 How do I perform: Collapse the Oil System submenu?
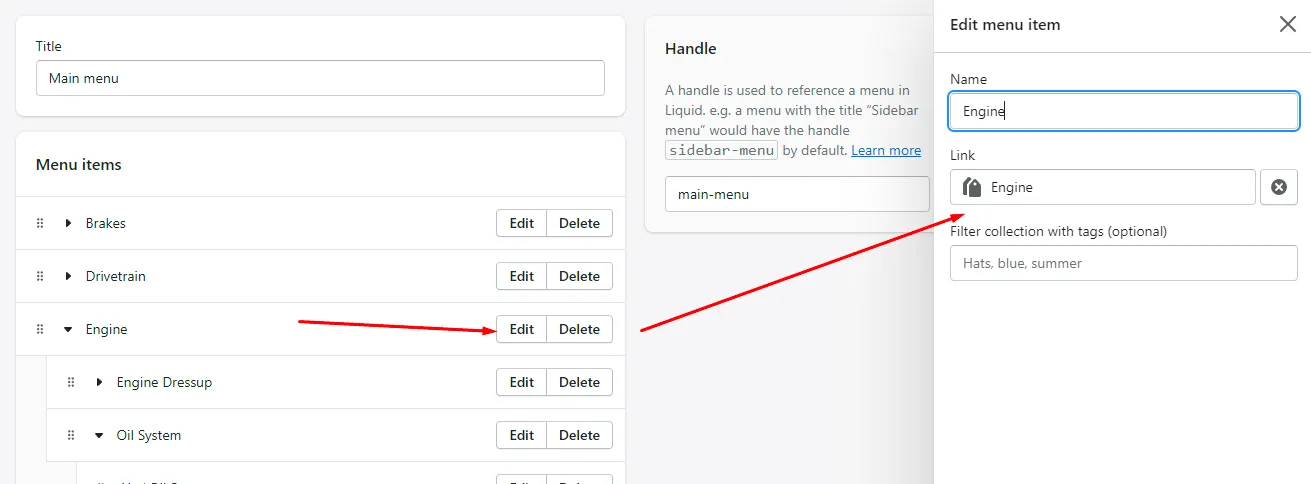tap(99, 435)
